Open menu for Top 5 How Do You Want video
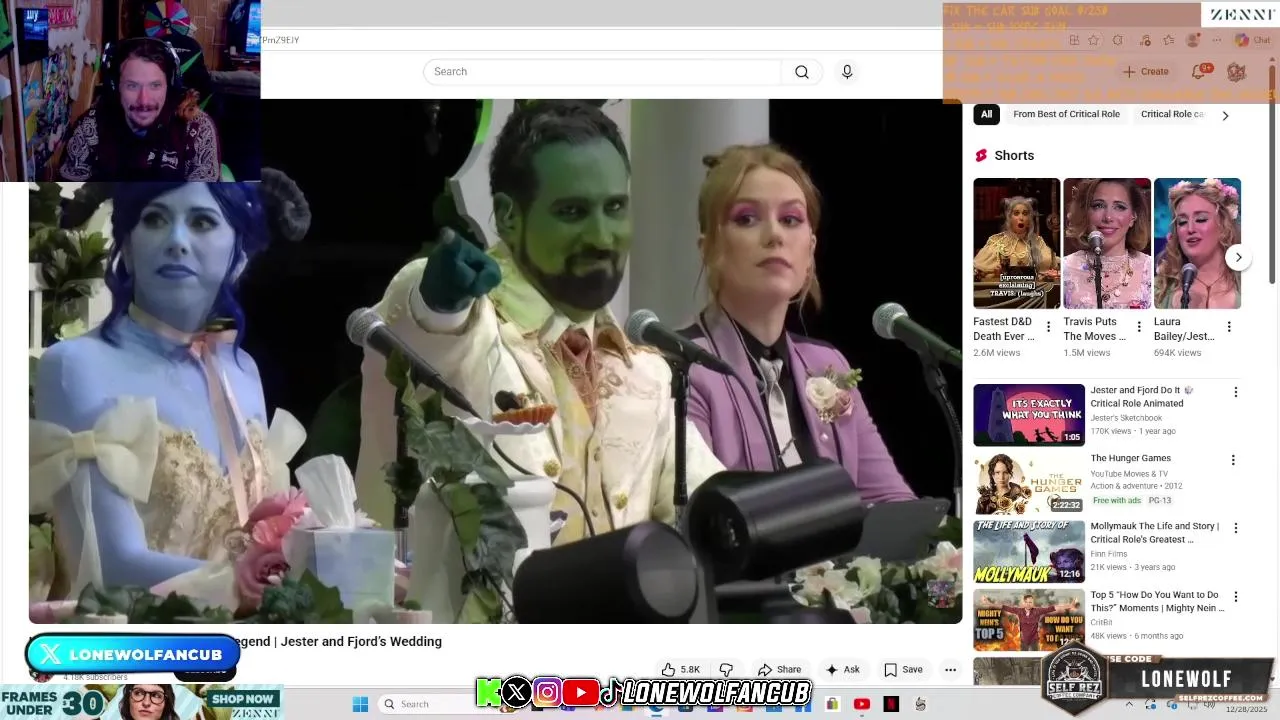 [1235, 597]
